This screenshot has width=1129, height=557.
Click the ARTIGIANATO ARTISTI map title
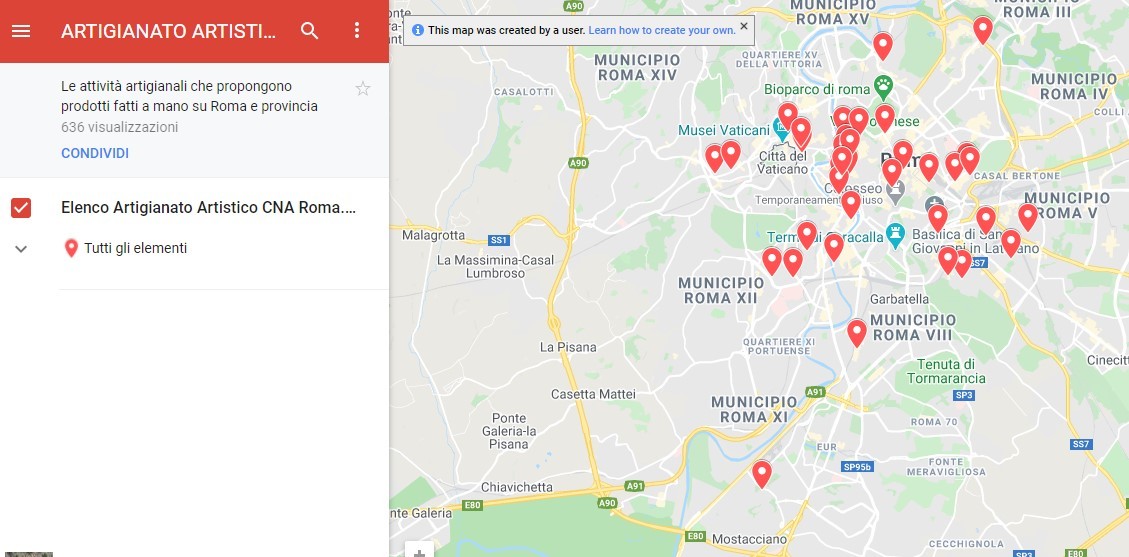[x=168, y=31]
